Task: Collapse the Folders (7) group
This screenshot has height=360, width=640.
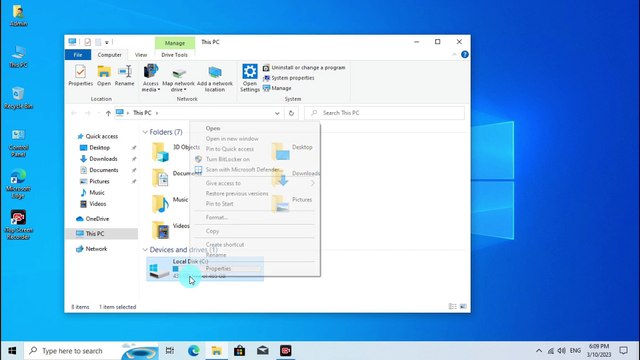Action: [x=145, y=132]
